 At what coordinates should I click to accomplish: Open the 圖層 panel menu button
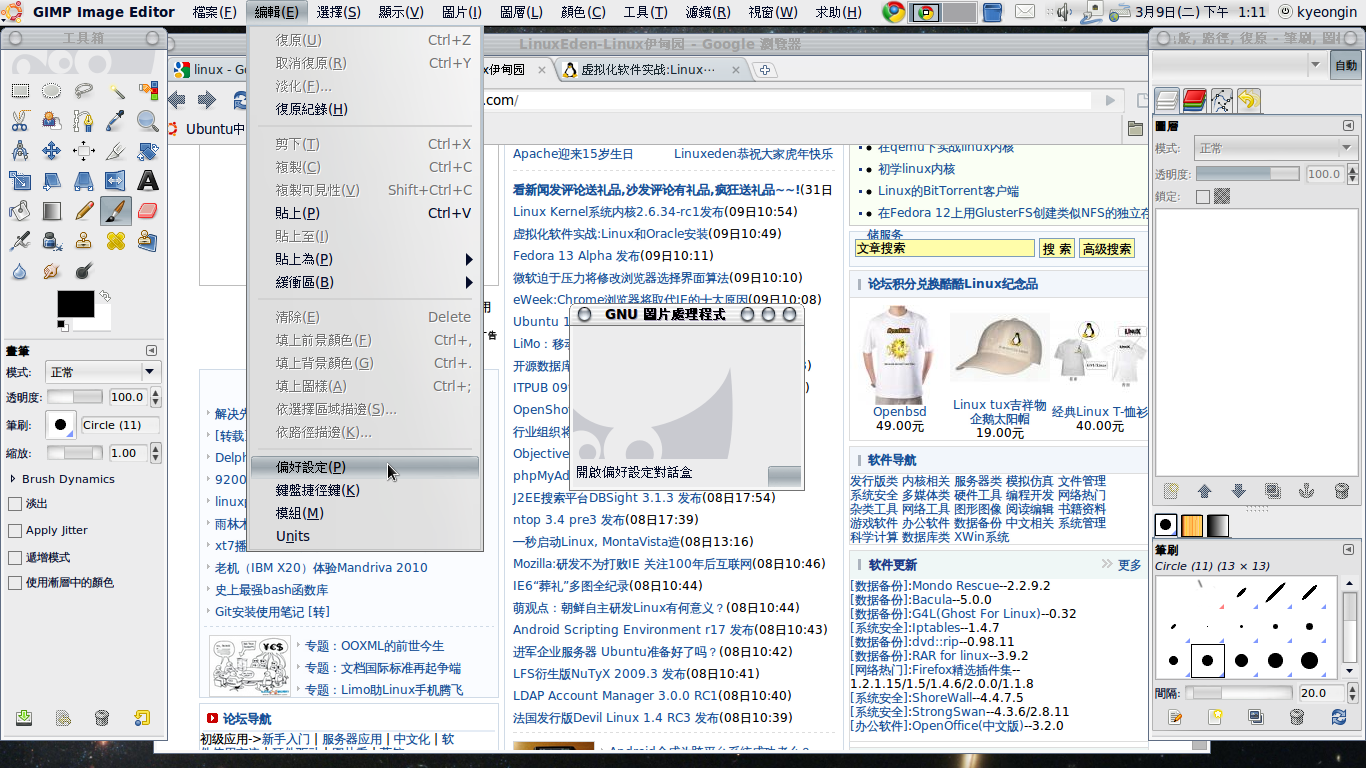coord(1348,126)
